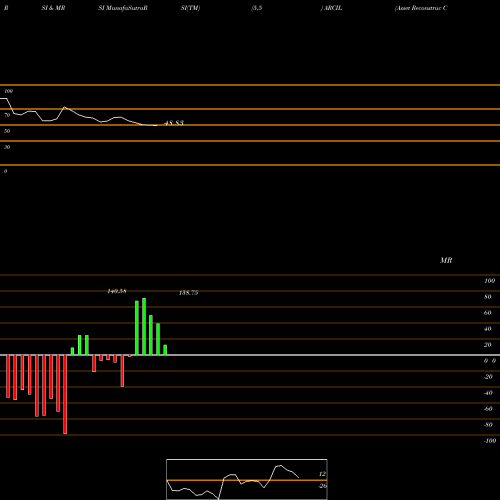This screenshot has width=500, height=500.
Task: Click the 26 label in mini chart
Action: tap(322, 486)
